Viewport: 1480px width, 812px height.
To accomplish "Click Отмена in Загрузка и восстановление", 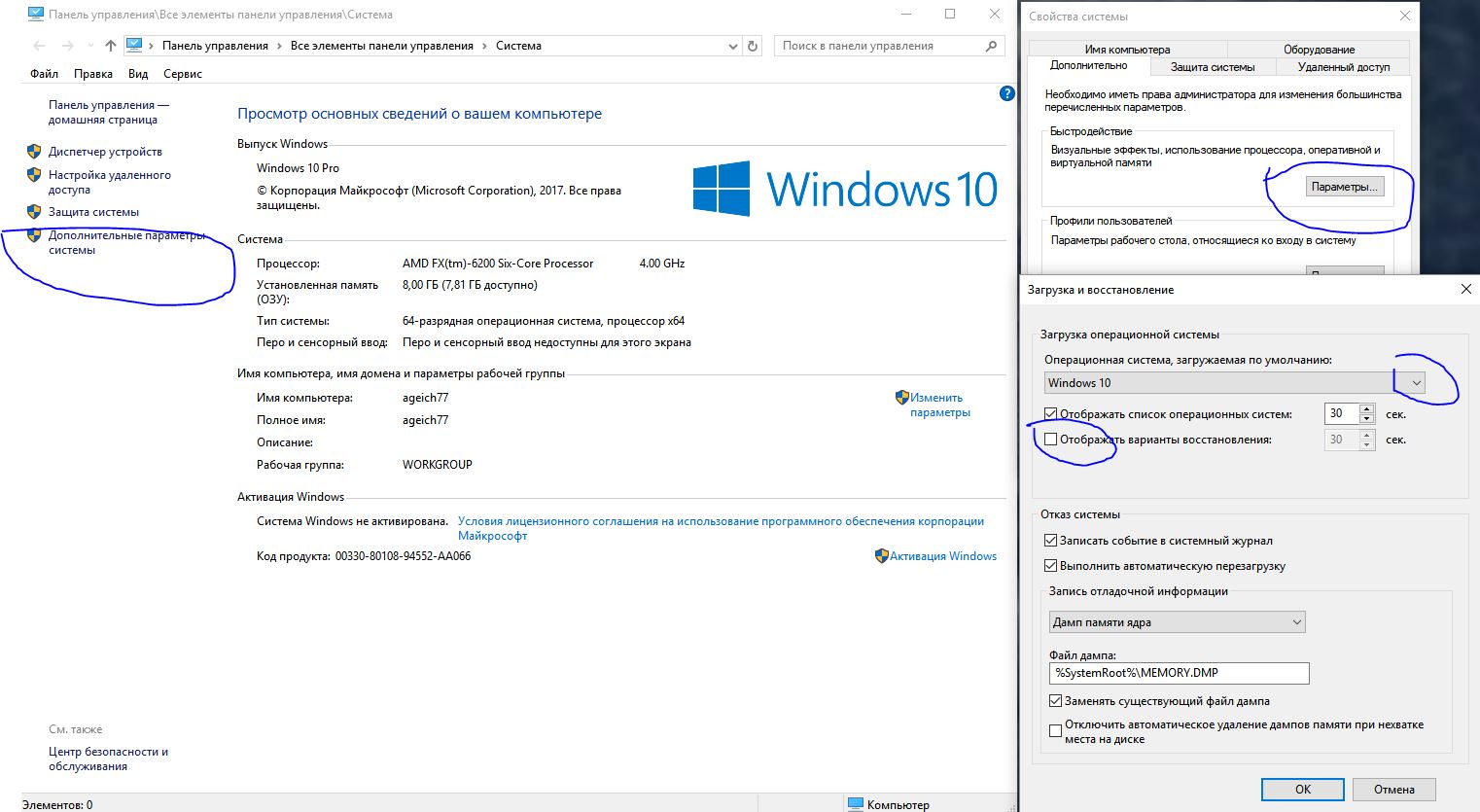I will click(x=1394, y=790).
